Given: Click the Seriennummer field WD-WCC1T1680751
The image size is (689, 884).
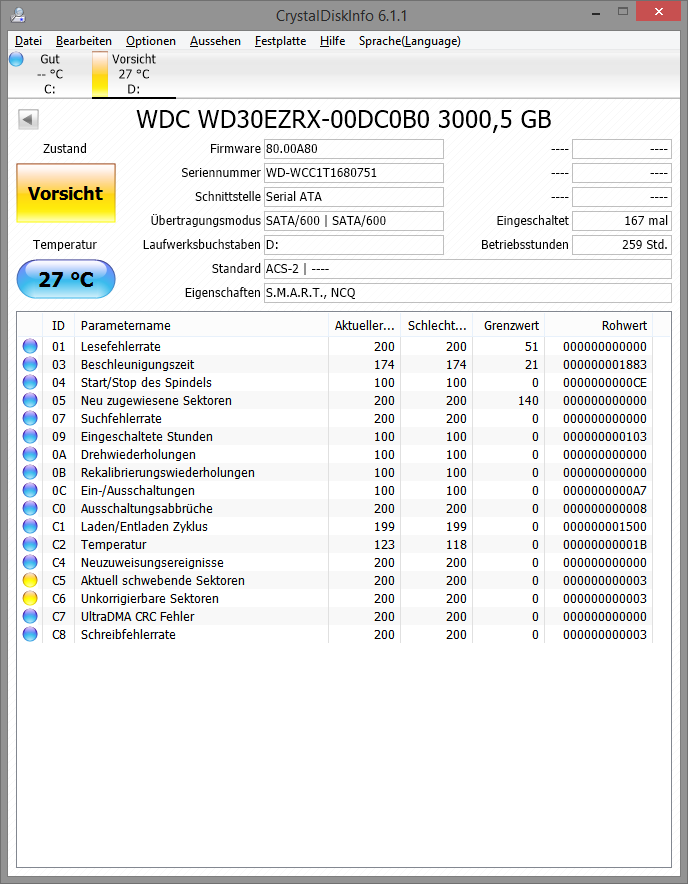Looking at the screenshot, I should (x=354, y=173).
